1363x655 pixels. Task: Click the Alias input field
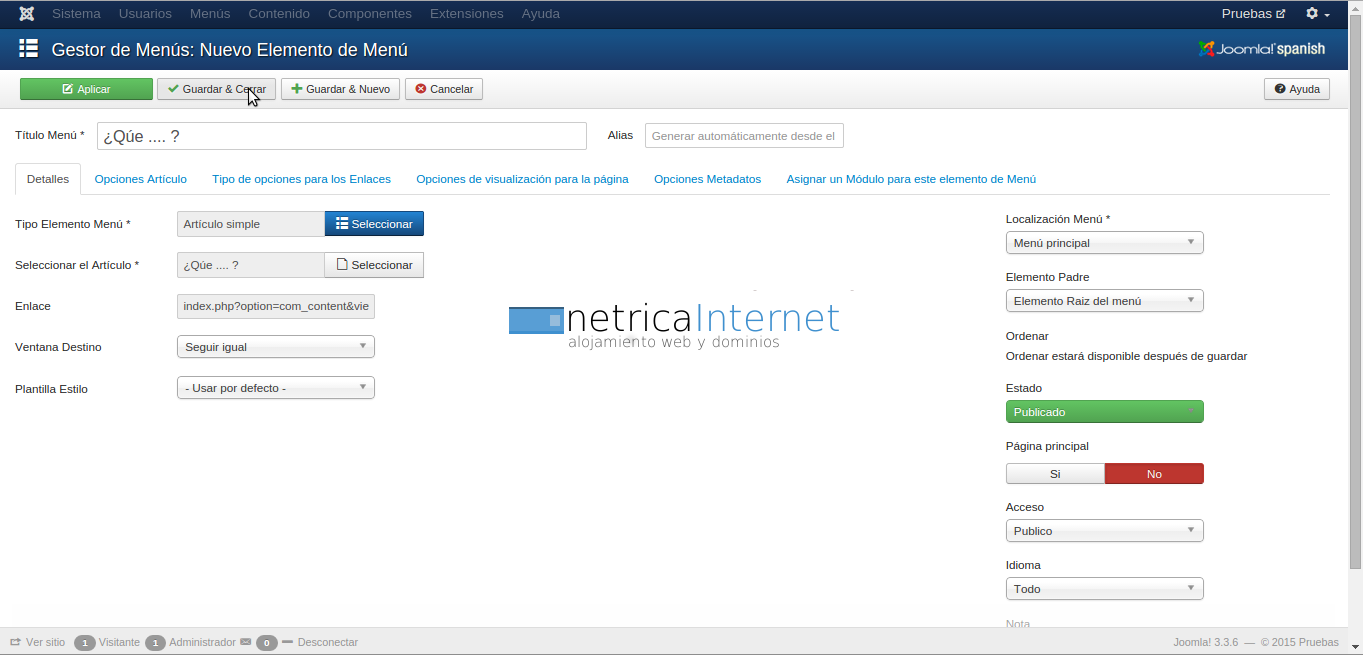point(744,136)
